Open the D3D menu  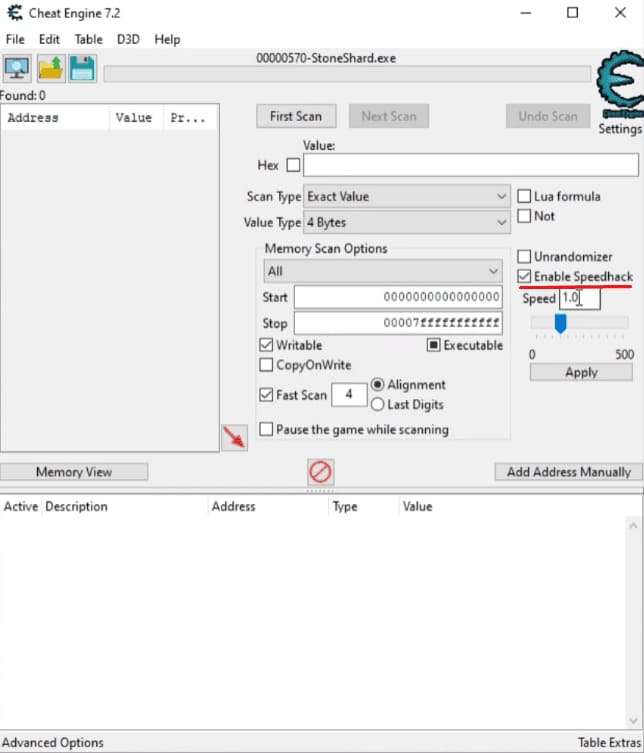pyautogui.click(x=128, y=39)
